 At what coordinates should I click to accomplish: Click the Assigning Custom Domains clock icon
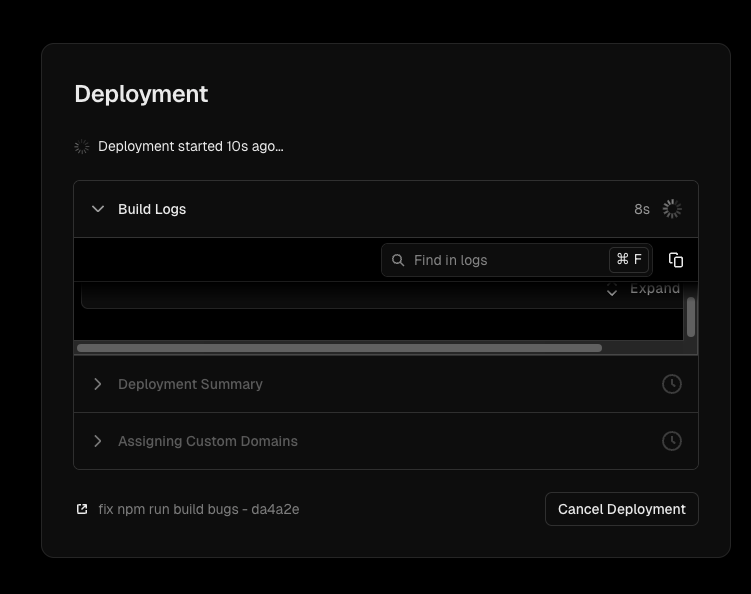(672, 441)
